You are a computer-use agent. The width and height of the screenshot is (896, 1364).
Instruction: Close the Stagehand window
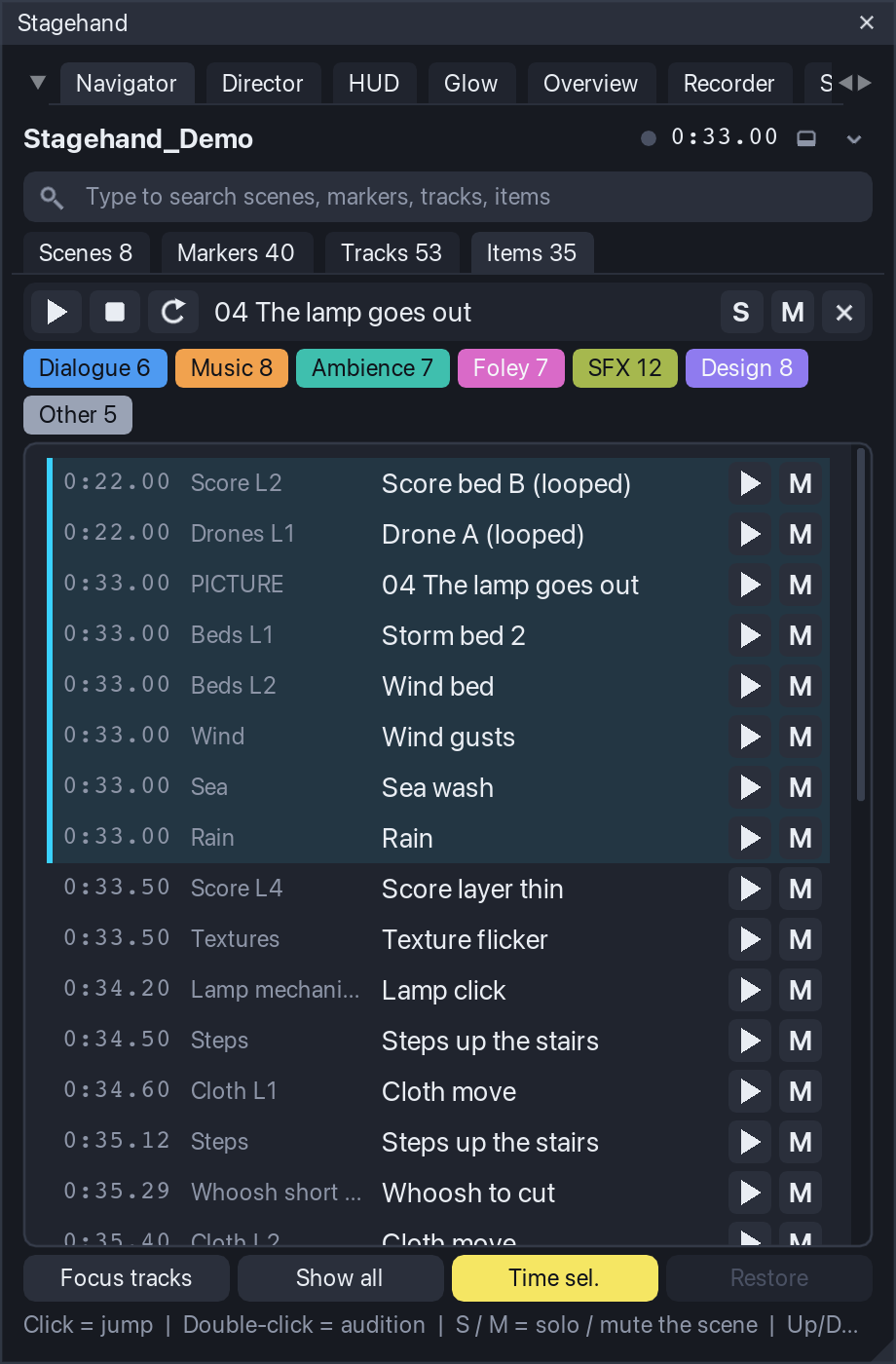[867, 22]
